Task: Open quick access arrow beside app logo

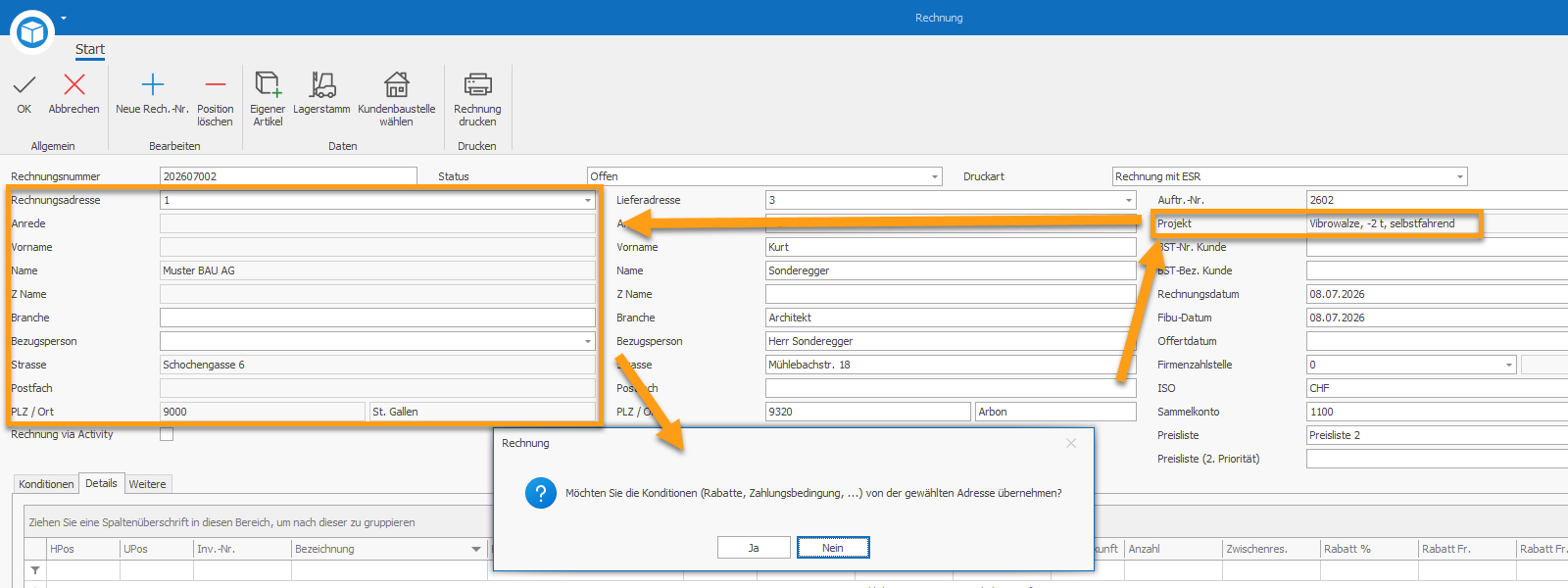Action: 64,18
